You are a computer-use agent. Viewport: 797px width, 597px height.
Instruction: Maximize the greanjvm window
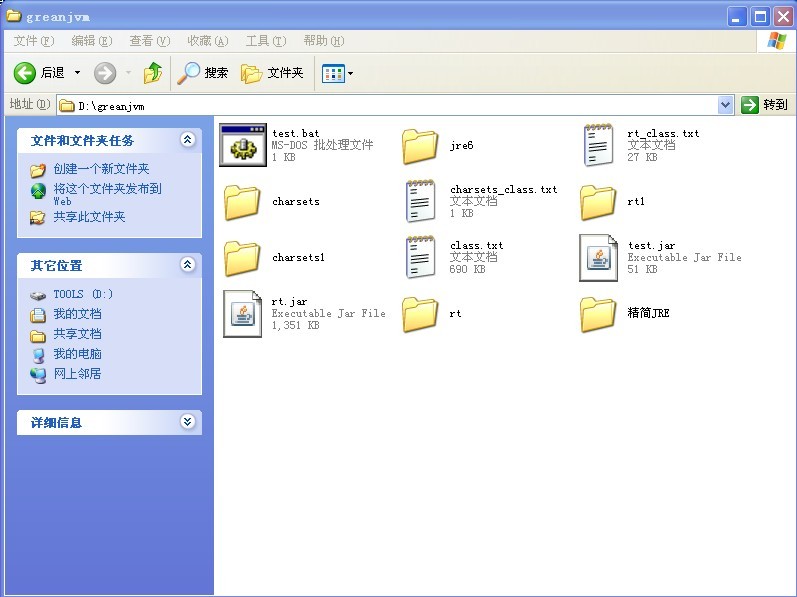tap(760, 17)
